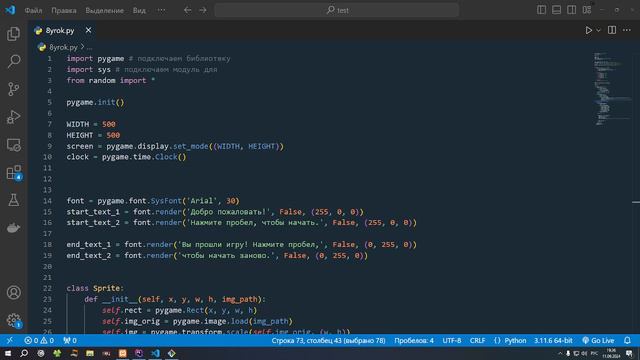
Task: Click the VS Code icon in the taskbar
Action: coord(155,353)
